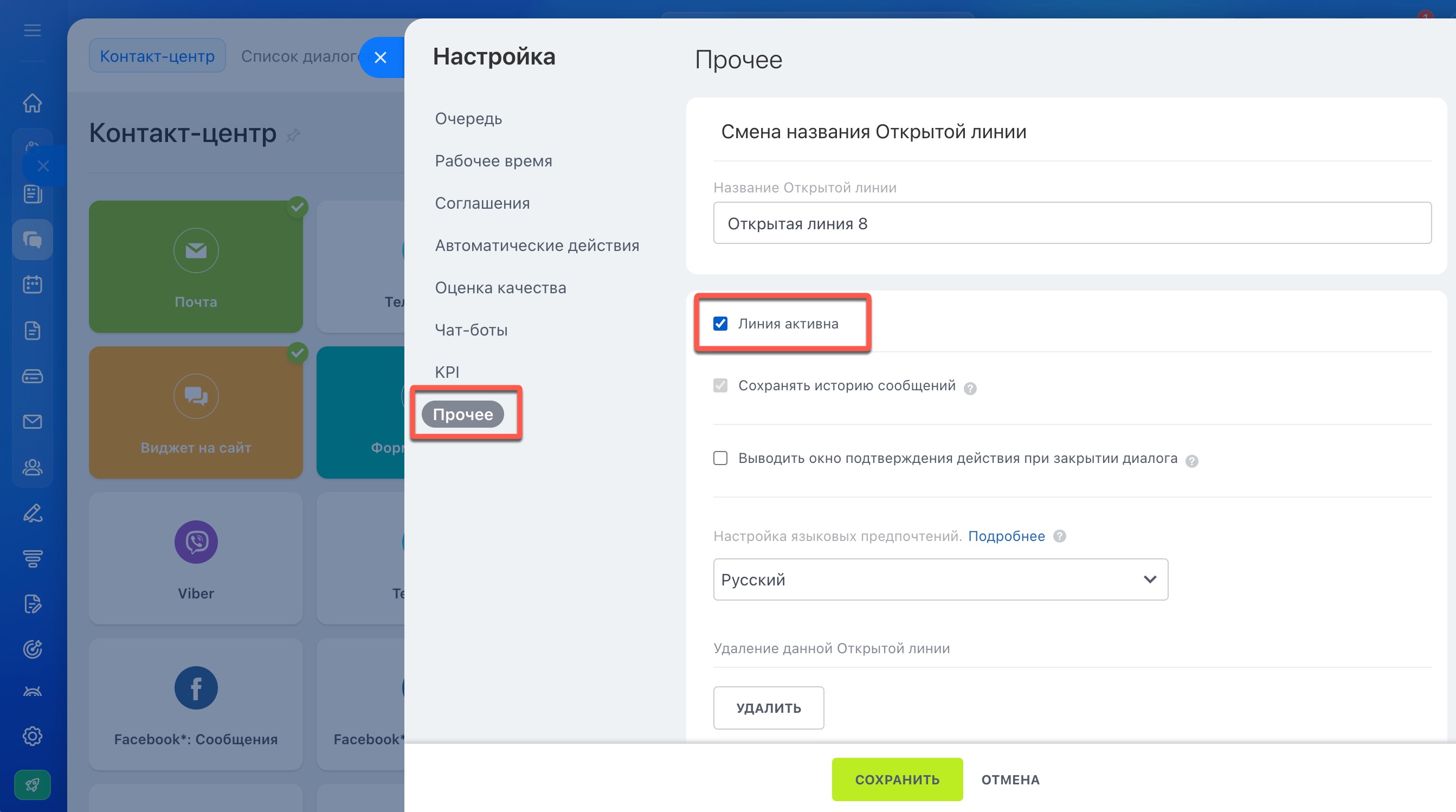Open Оценка качества settings section
The image size is (1456, 812).
coord(500,288)
